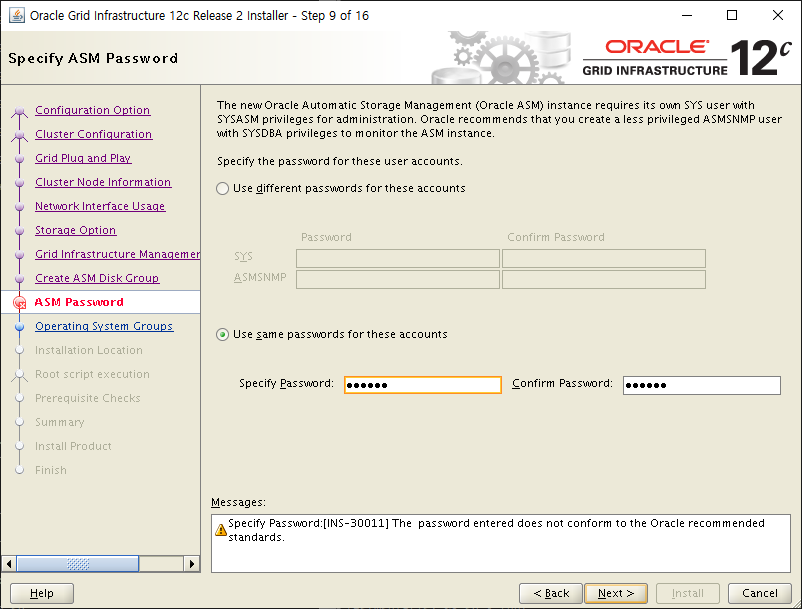
Task: Click the Java installer icon in title bar
Action: (16, 15)
